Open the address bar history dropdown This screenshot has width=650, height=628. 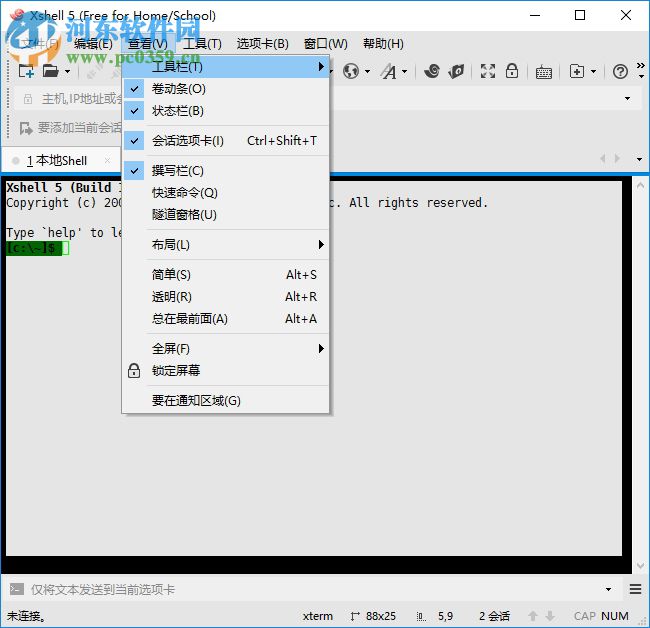tap(627, 99)
